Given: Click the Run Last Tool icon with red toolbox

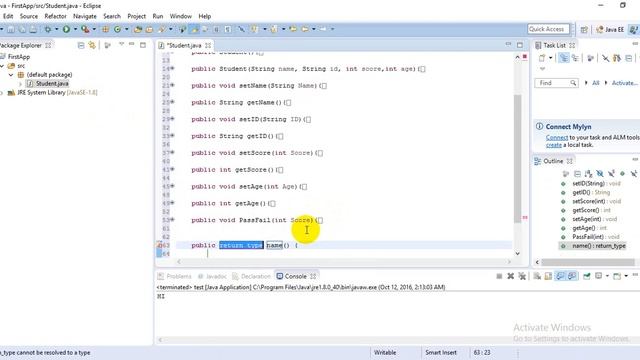Looking at the screenshot, I should point(85,29).
